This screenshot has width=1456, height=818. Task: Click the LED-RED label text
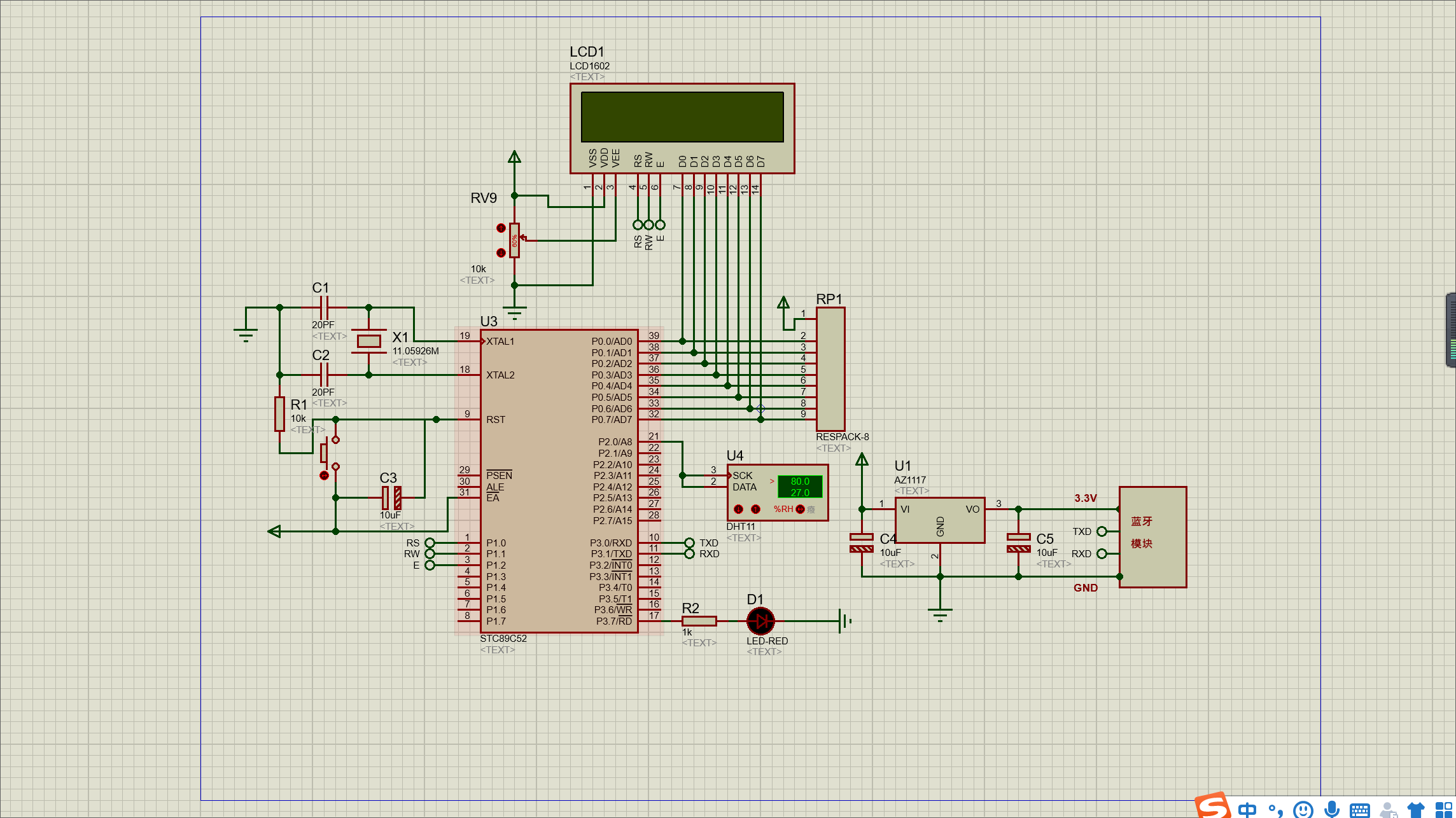[767, 641]
